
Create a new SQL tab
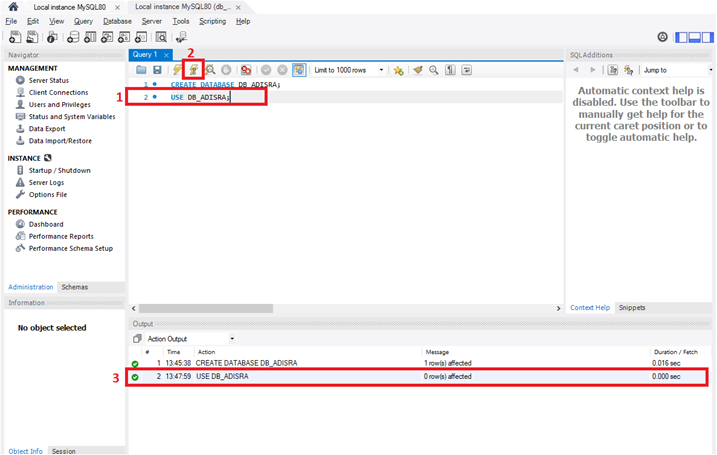[x=15, y=37]
